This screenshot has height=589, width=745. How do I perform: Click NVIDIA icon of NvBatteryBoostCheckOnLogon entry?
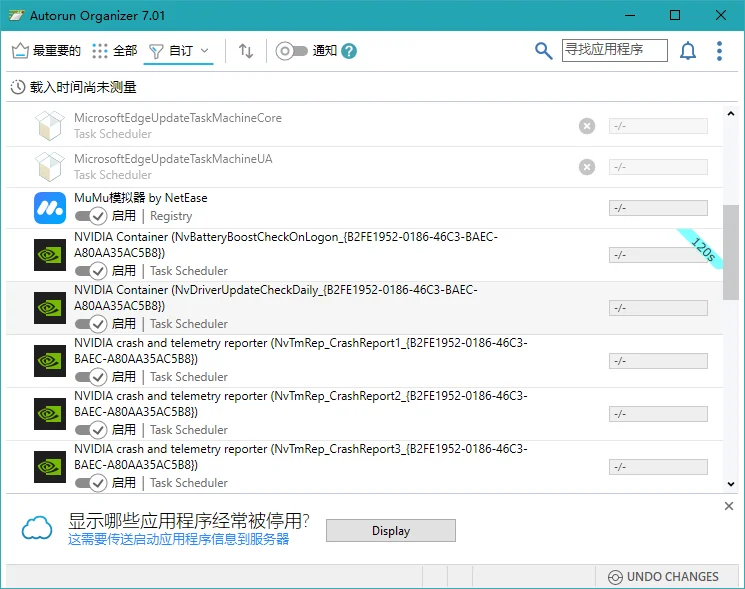point(50,255)
